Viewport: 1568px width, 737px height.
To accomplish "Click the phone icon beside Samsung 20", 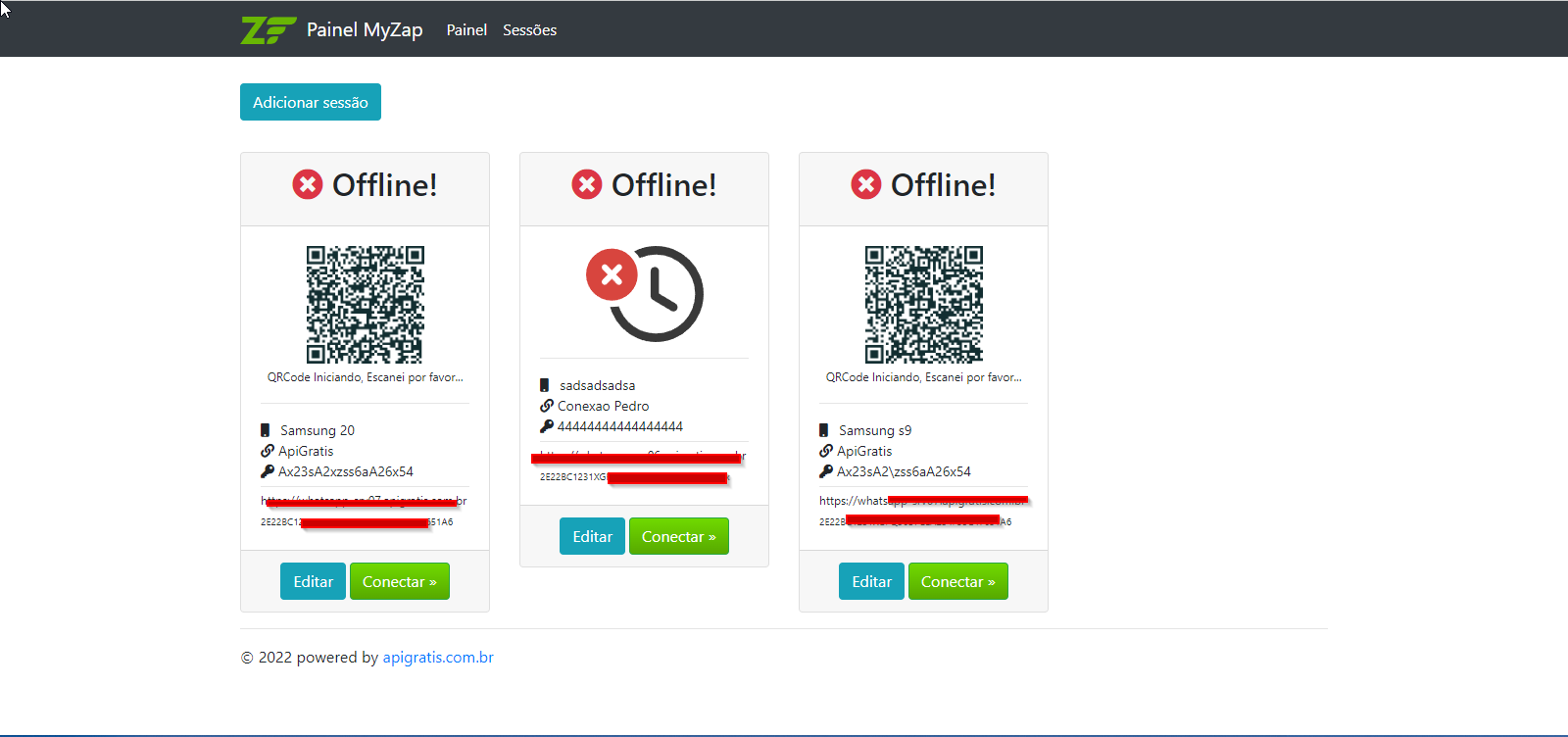I will pyautogui.click(x=265, y=430).
